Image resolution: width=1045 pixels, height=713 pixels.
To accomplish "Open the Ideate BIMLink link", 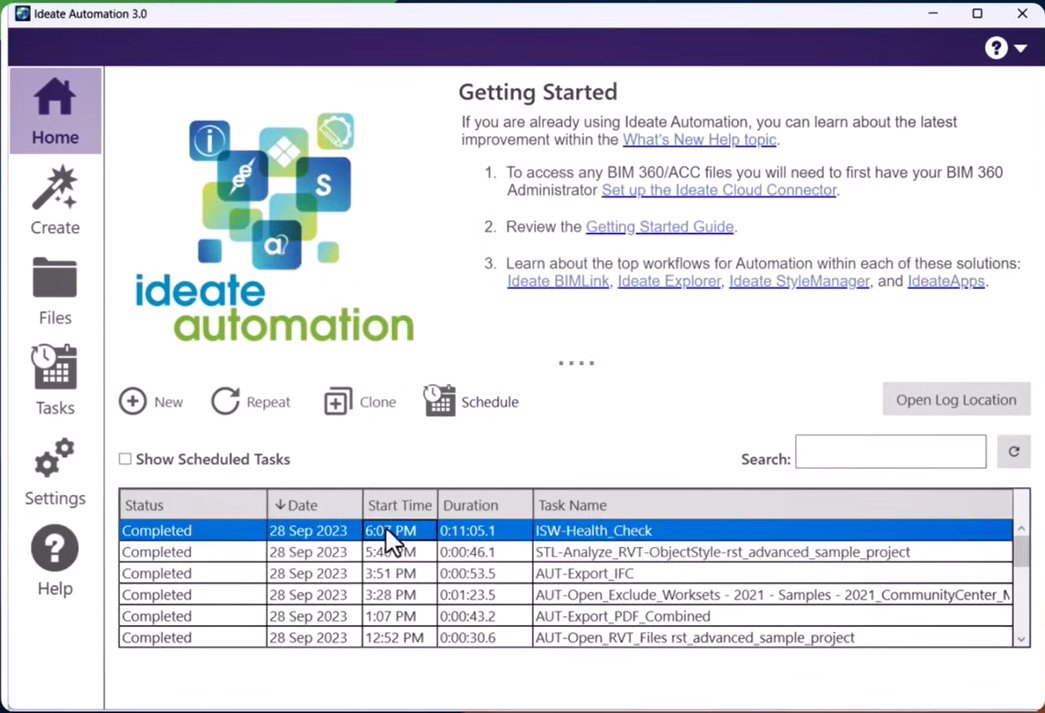I will click(558, 281).
